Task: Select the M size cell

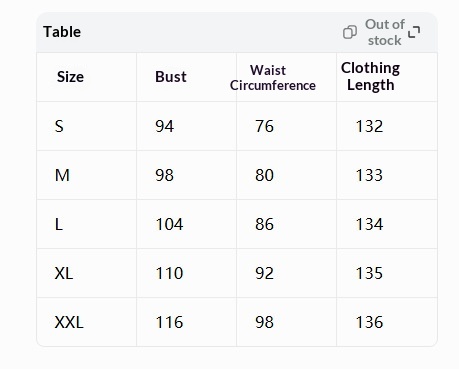Action: coord(62,175)
